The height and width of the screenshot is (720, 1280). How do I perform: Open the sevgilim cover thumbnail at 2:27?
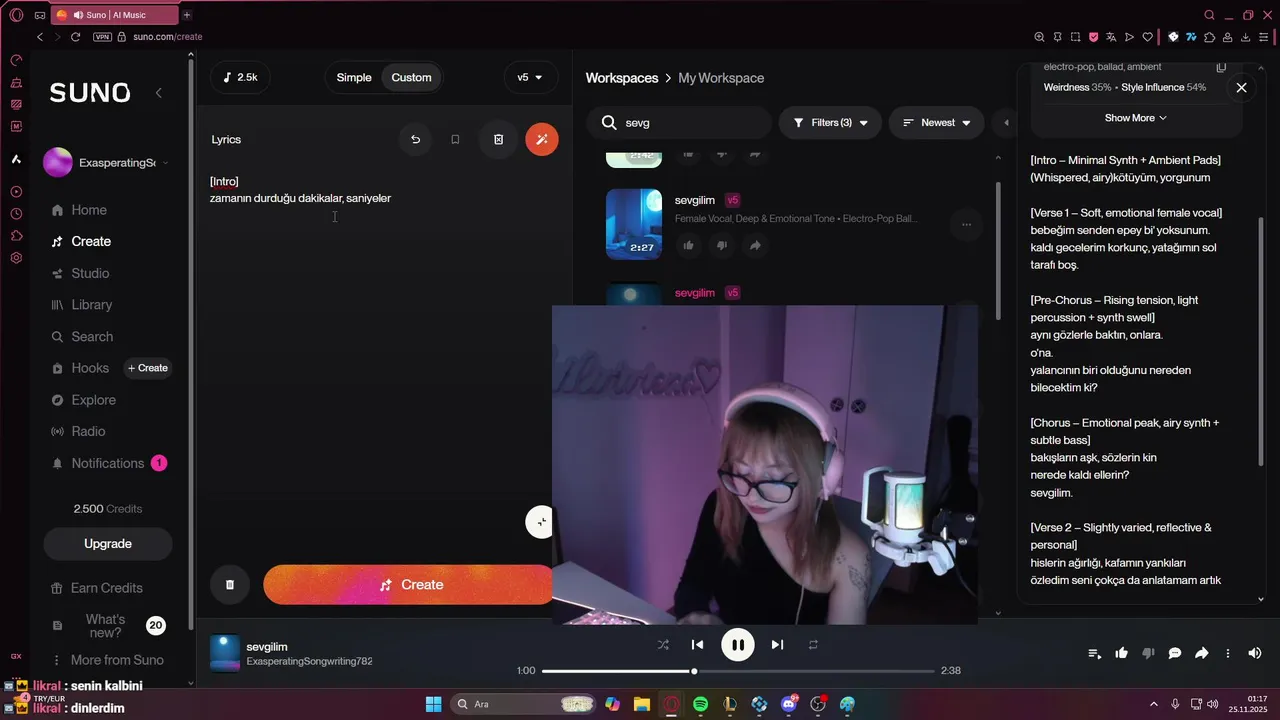click(x=634, y=224)
